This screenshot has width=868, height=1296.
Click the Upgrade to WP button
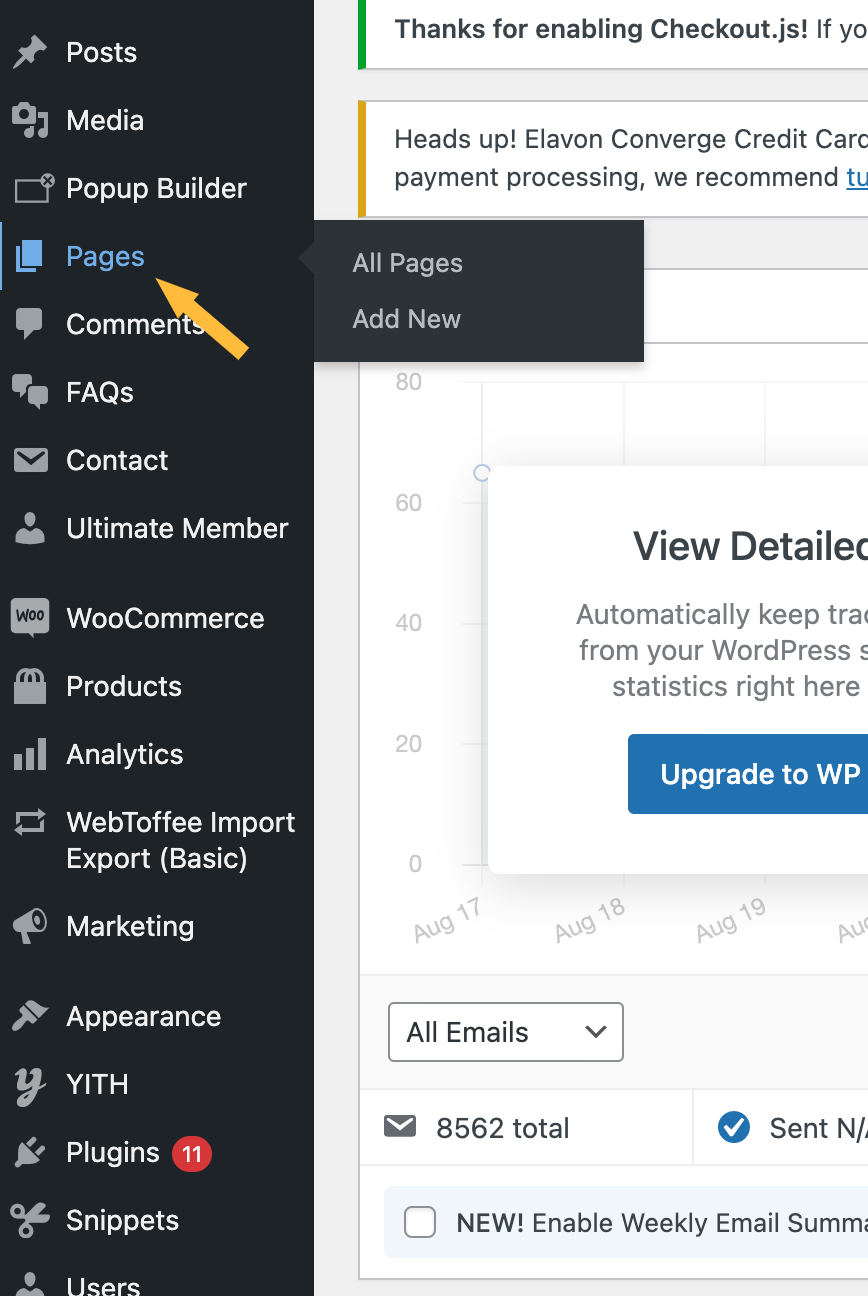(x=747, y=774)
